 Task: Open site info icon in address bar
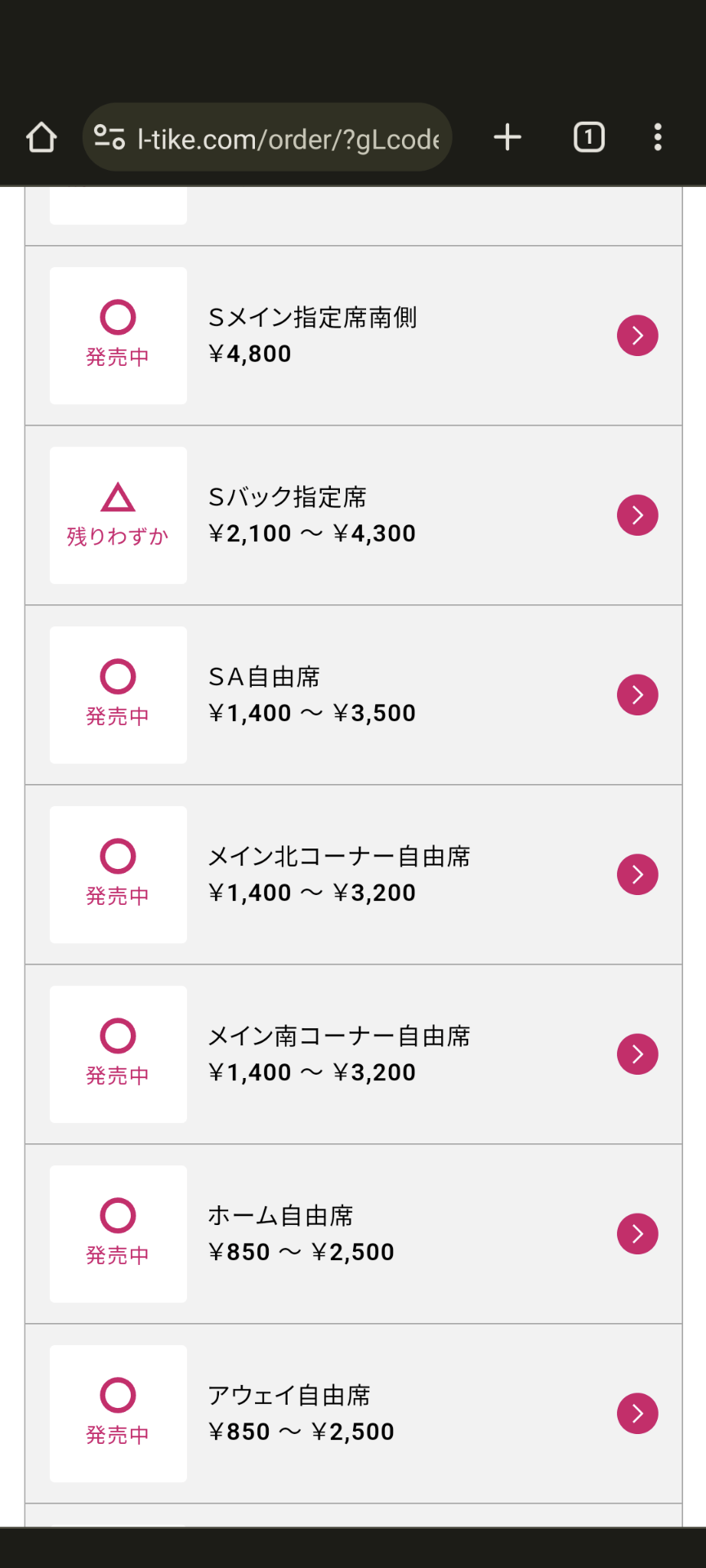(x=109, y=137)
